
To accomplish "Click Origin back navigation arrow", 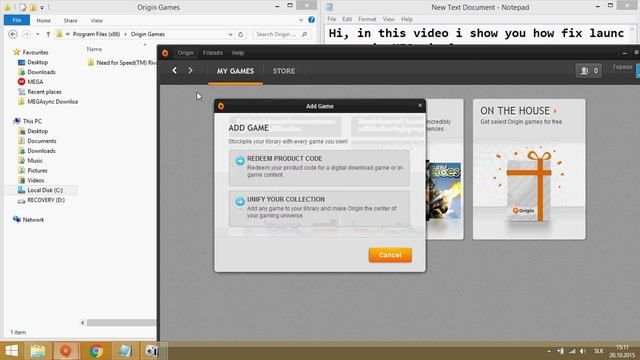I will pyautogui.click(x=174, y=70).
